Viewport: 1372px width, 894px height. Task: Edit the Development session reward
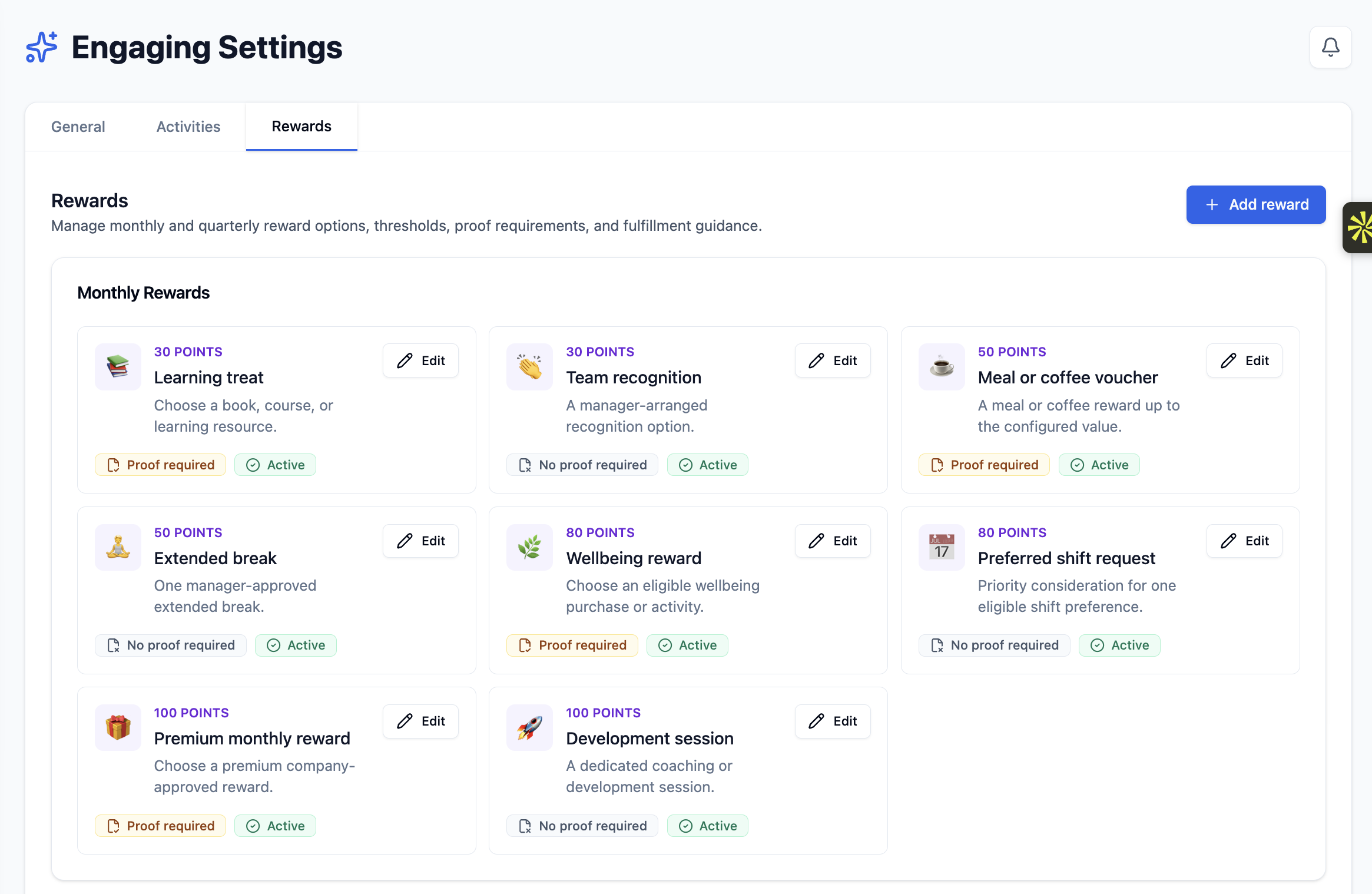833,721
